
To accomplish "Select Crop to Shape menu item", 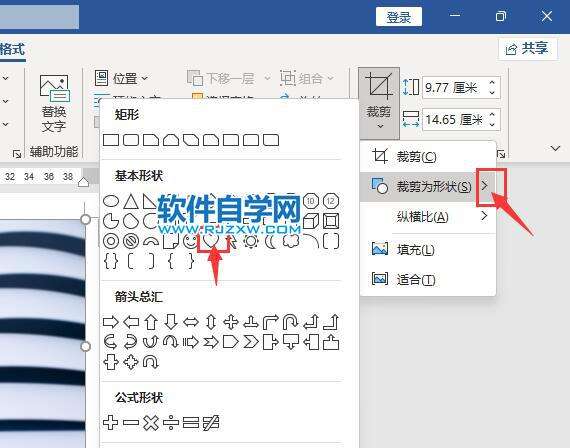I will [428, 187].
